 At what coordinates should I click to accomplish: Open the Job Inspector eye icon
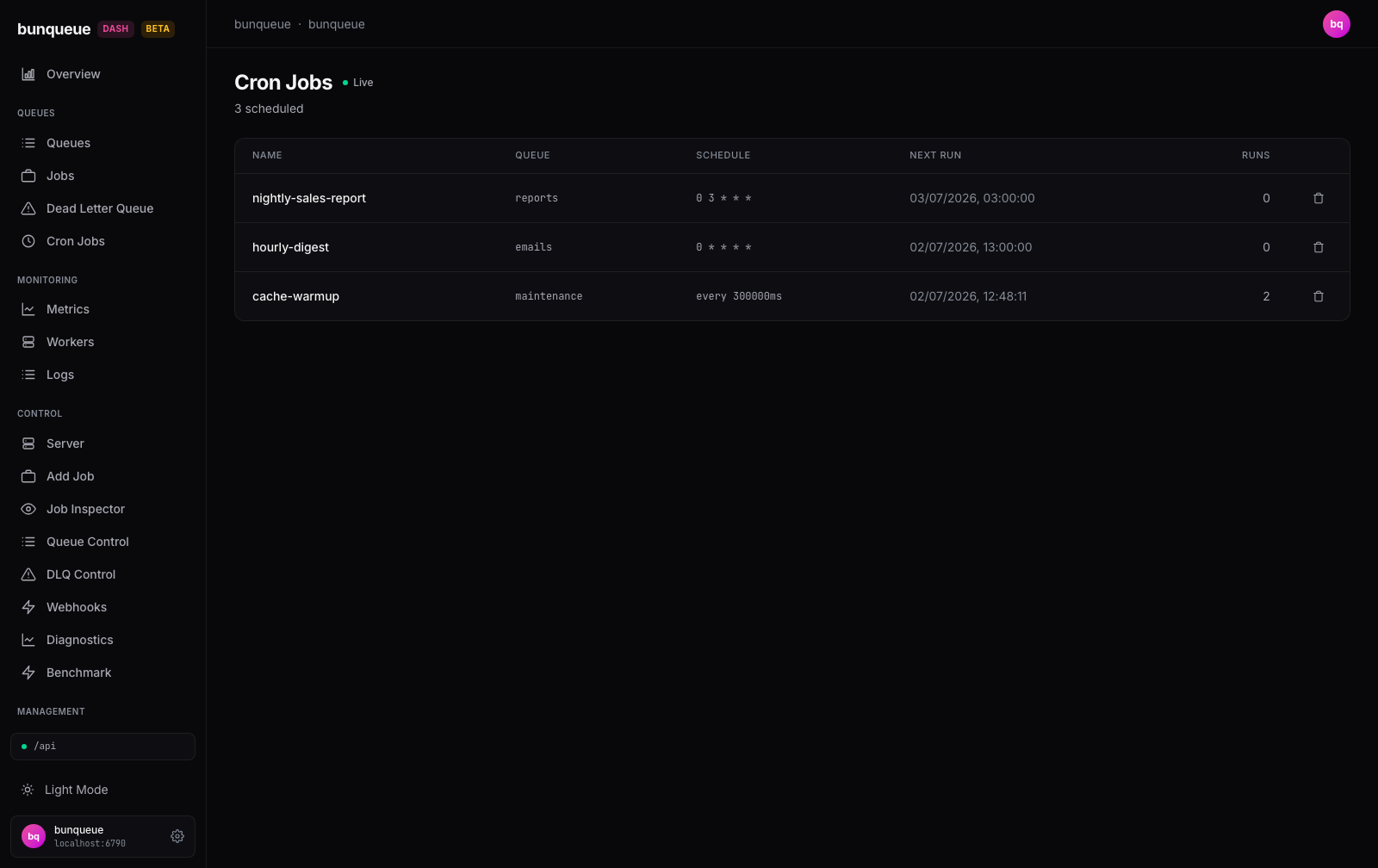[28, 509]
